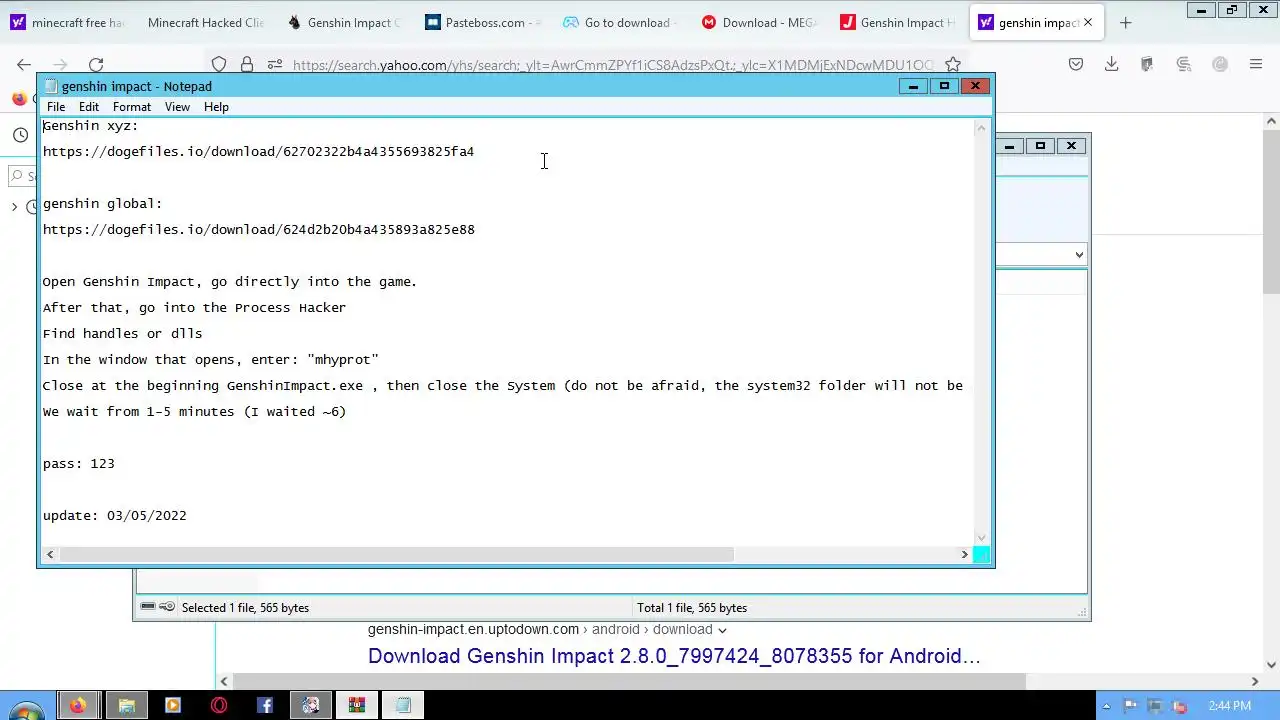The height and width of the screenshot is (720, 1280).
Task: Open Save to Pocket icon
Action: click(x=1076, y=64)
